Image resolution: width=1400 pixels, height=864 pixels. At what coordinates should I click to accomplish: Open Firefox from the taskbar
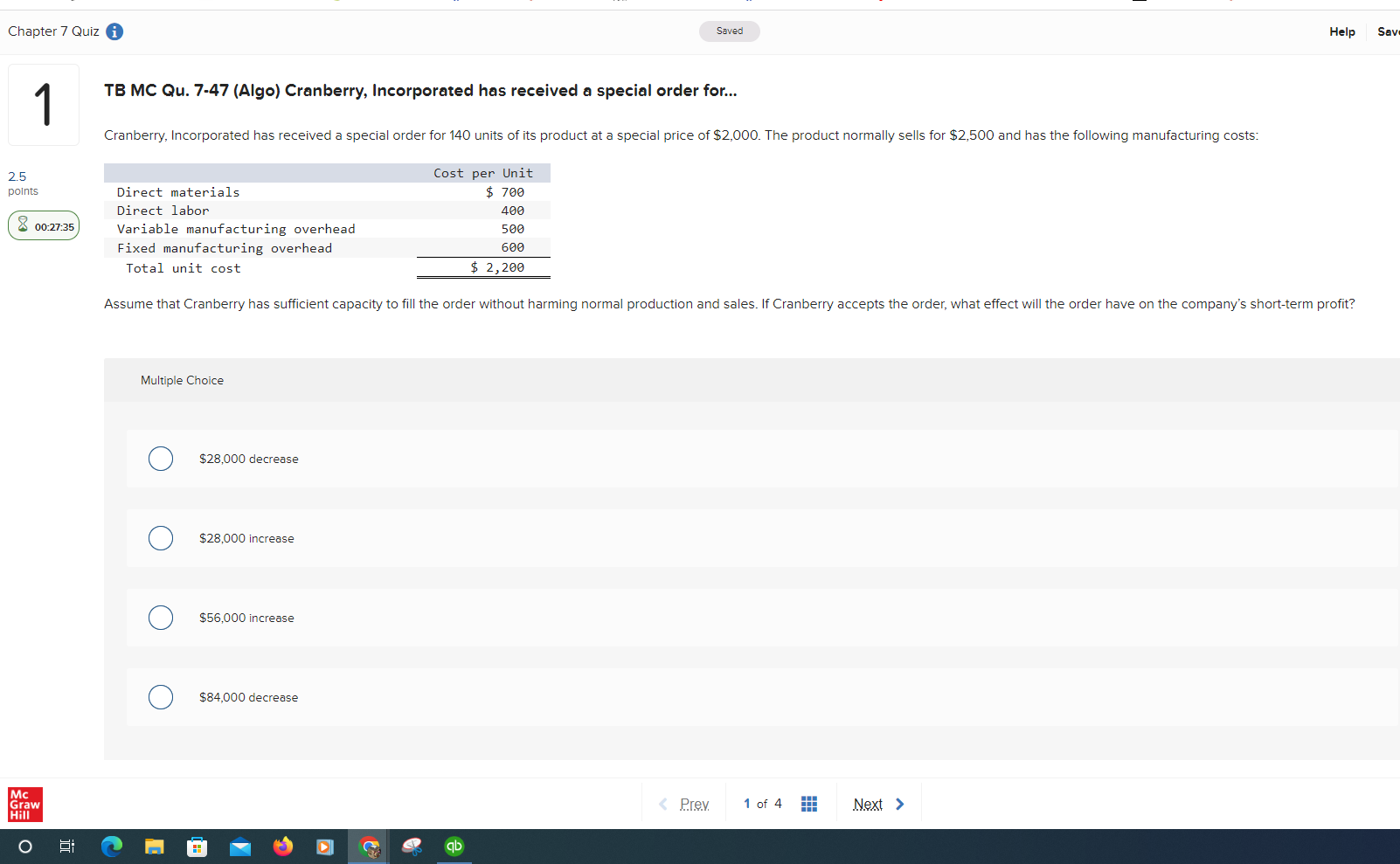282,846
